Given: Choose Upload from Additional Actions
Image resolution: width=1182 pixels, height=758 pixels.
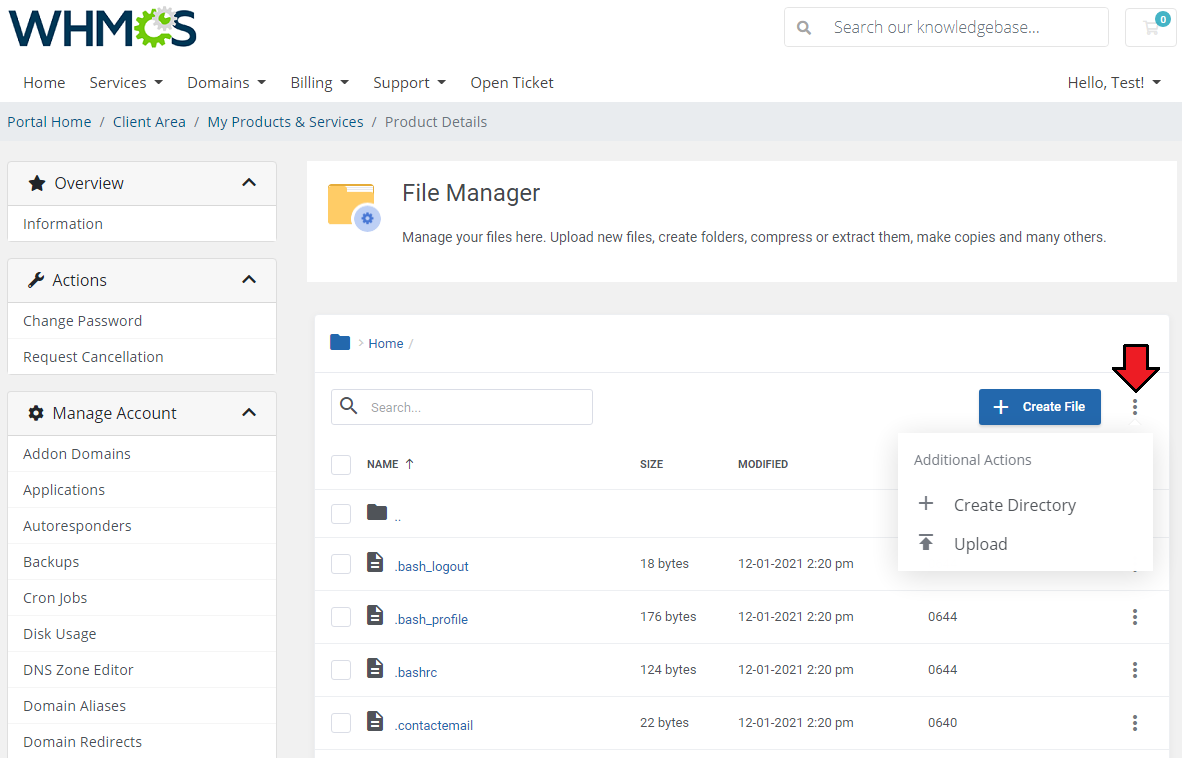Looking at the screenshot, I should [x=980, y=544].
